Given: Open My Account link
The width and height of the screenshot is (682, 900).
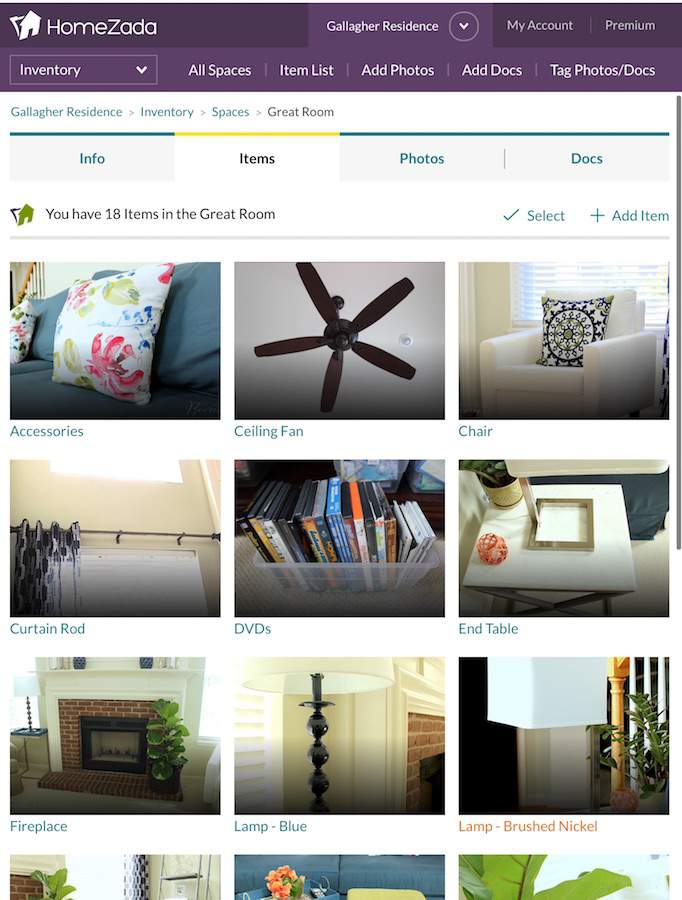Looking at the screenshot, I should tap(540, 25).
